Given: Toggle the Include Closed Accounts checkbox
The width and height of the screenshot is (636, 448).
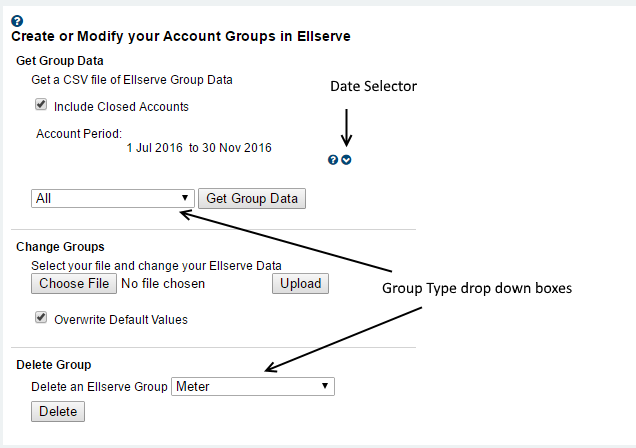Looking at the screenshot, I should click(x=41, y=105).
